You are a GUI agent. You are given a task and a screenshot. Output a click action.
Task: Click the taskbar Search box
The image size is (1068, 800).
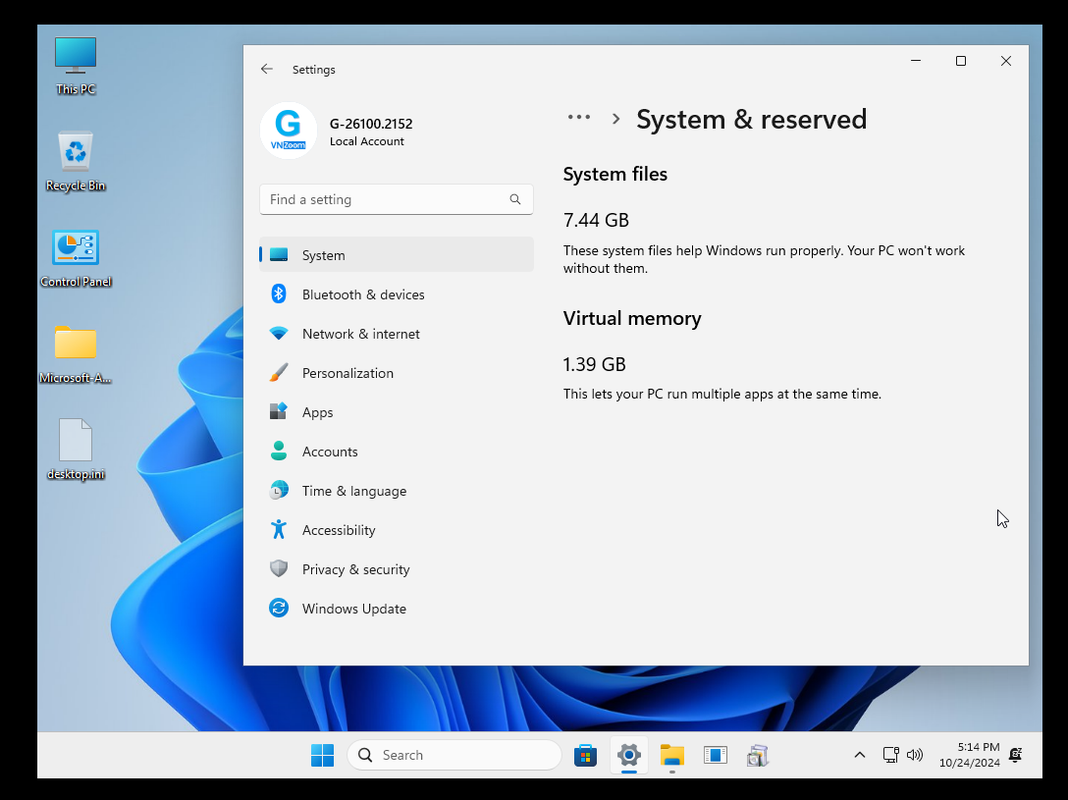[x=454, y=755]
